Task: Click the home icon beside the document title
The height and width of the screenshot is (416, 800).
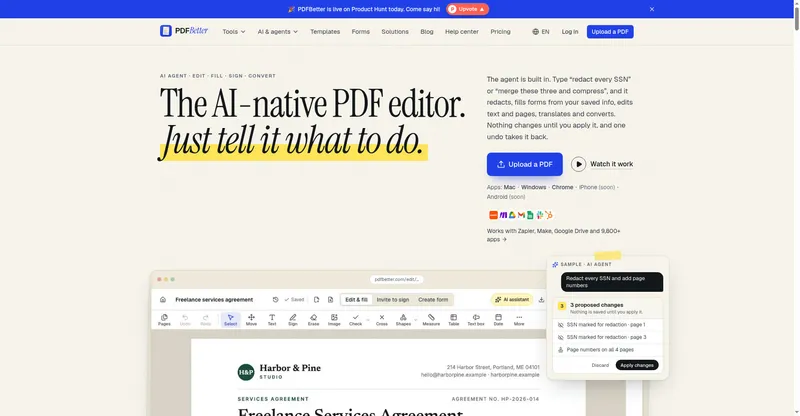Action: point(163,300)
